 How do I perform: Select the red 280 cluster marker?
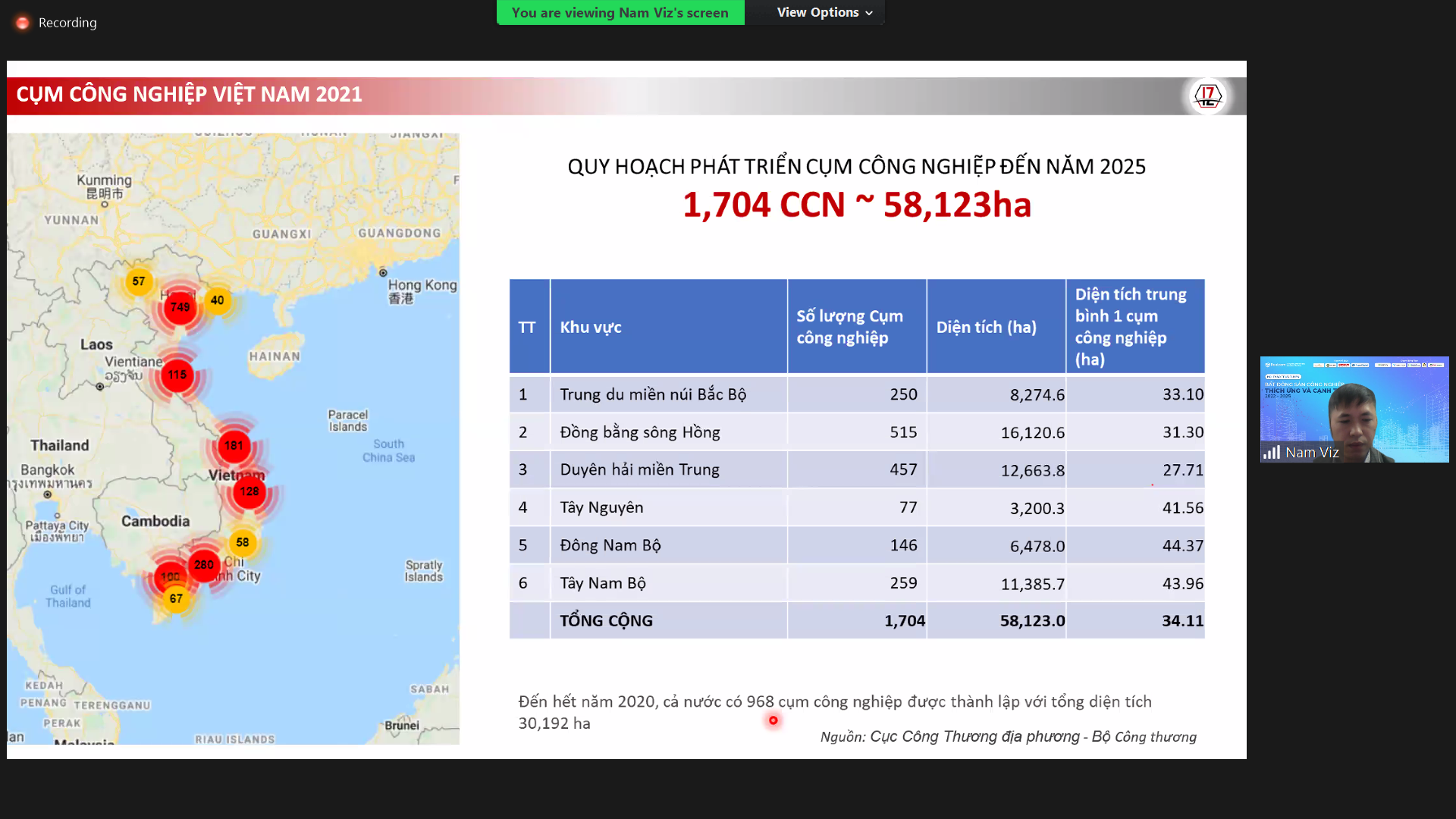pos(204,565)
